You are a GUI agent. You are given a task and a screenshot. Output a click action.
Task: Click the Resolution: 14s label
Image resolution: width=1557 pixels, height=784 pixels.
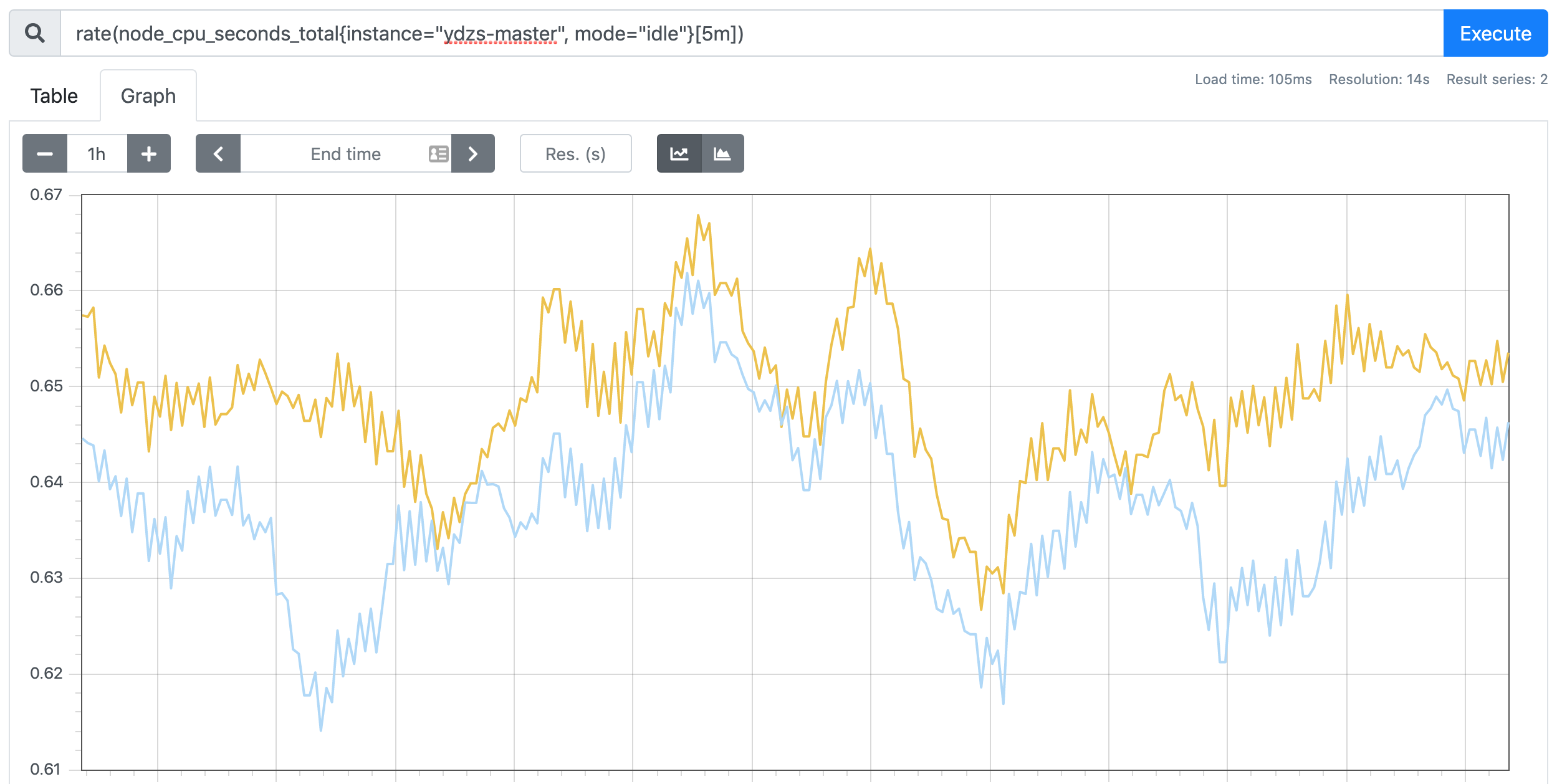point(1379,79)
